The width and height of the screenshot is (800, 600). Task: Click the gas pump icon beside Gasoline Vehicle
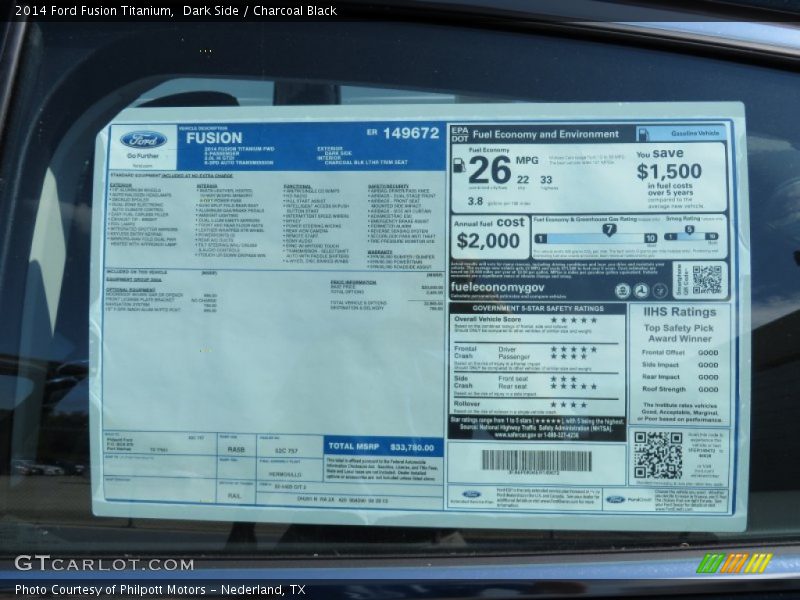click(643, 134)
